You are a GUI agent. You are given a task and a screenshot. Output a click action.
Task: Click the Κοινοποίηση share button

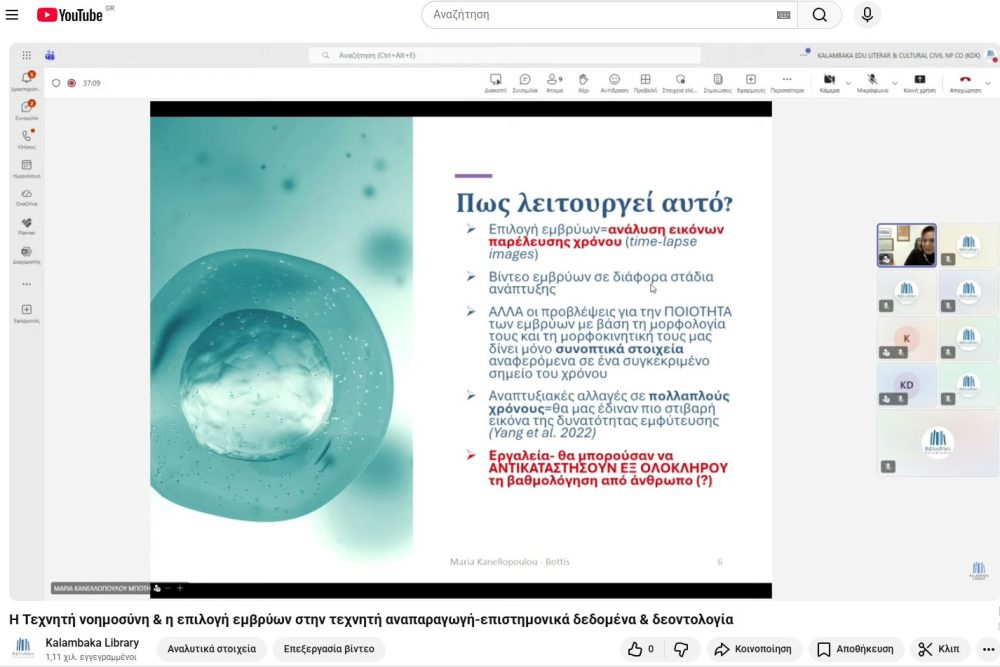click(x=753, y=649)
